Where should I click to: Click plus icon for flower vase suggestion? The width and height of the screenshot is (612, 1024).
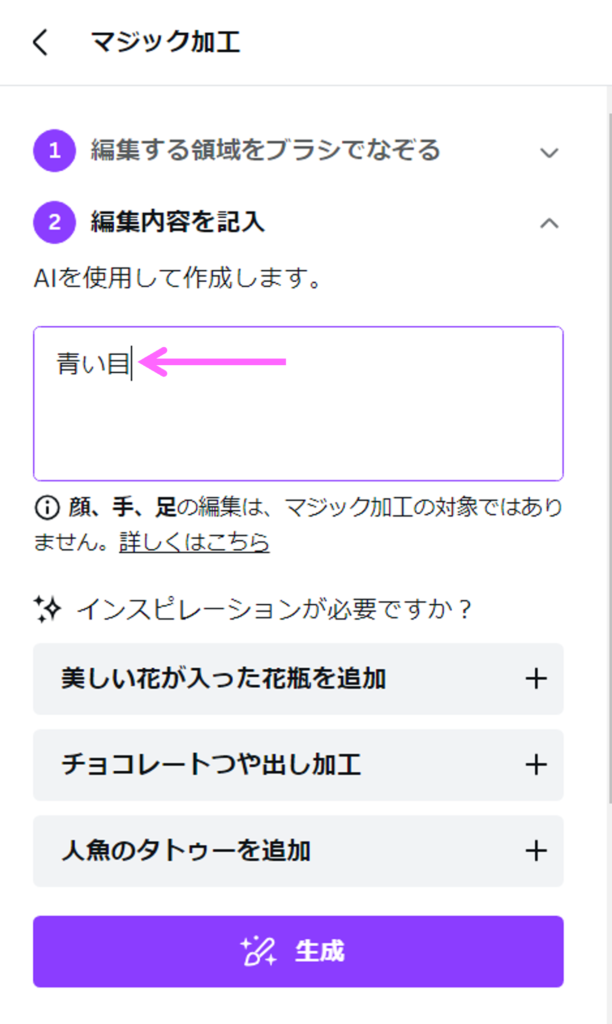coord(536,679)
